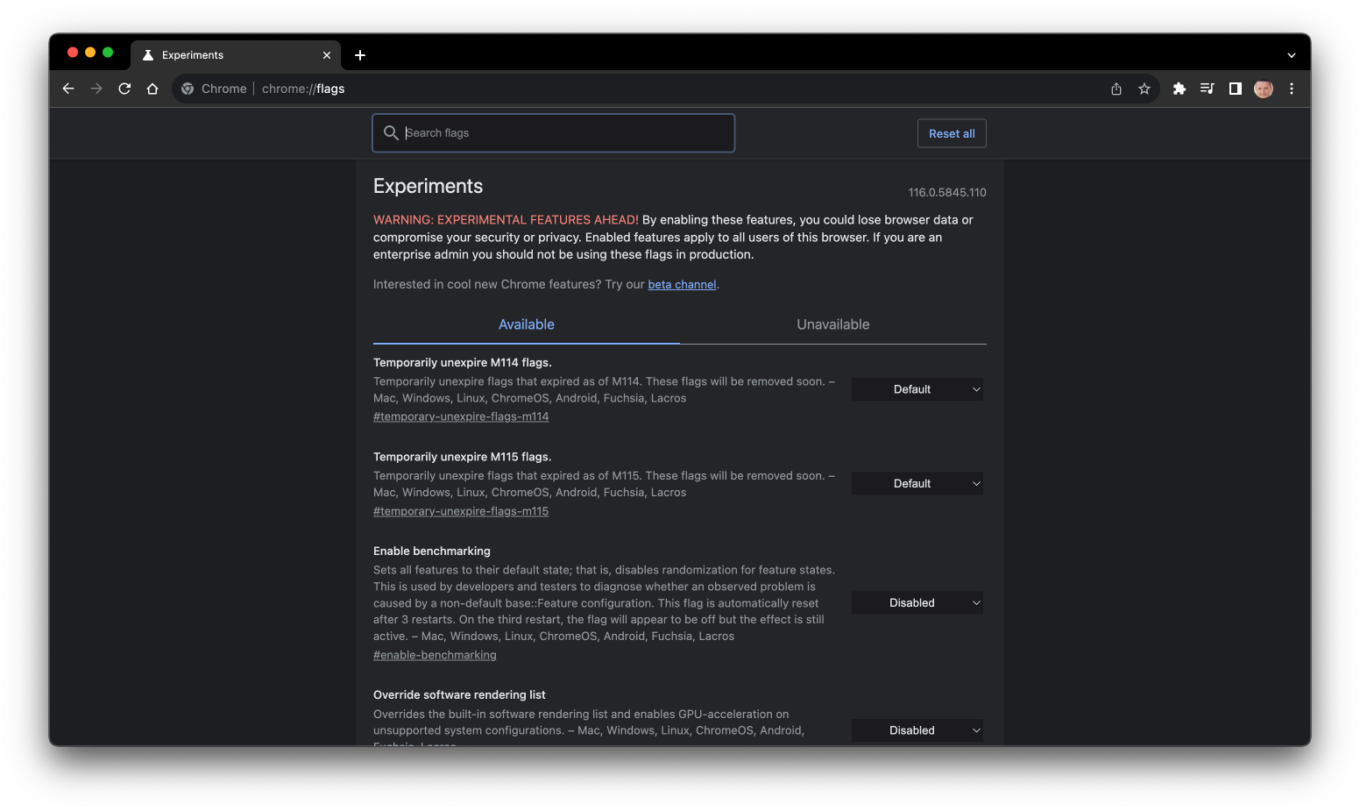This screenshot has height=811, width=1360.
Task: Select the Experiments browser tab
Action: (235, 55)
